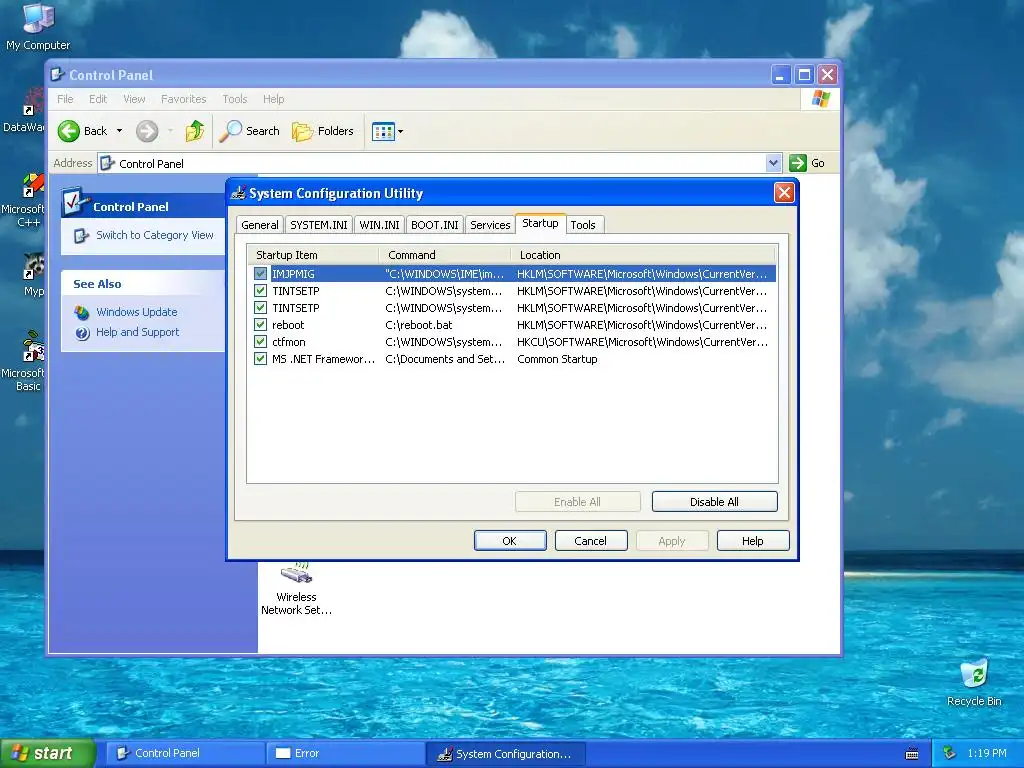Click the Control Panel title bar icon
This screenshot has height=768, width=1024.
coord(58,74)
